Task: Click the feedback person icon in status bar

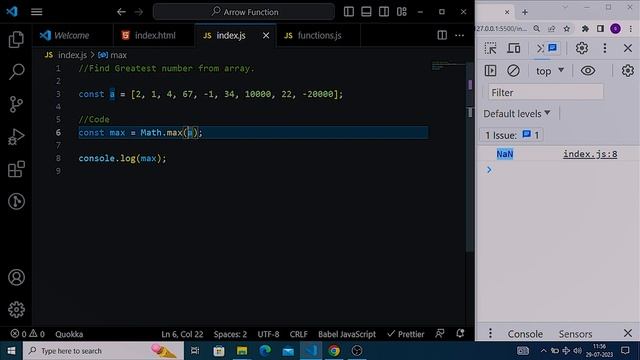Action: click(440, 333)
